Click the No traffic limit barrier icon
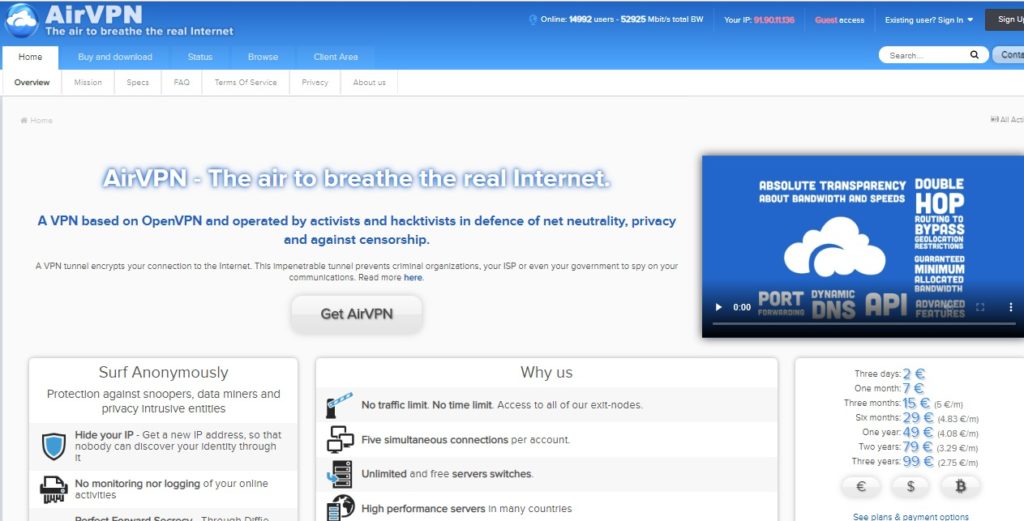1024x521 pixels. (340, 405)
